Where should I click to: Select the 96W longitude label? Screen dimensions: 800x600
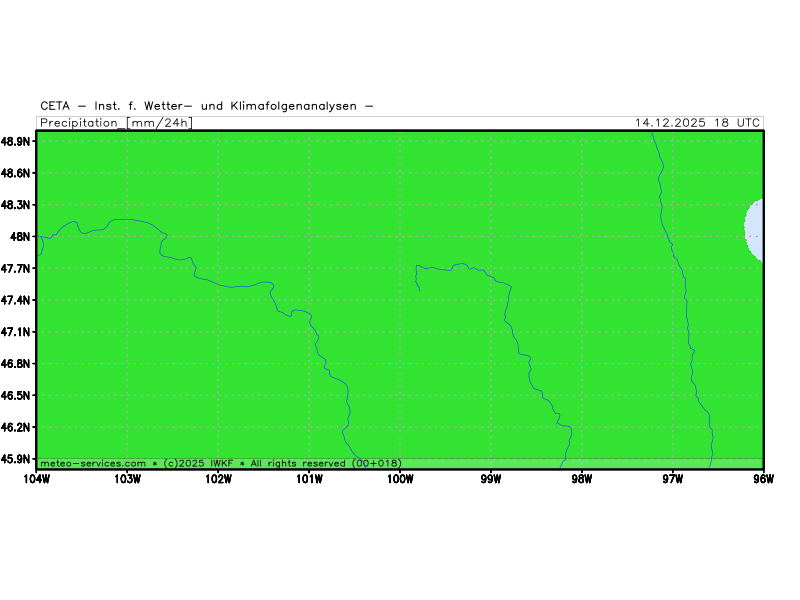(763, 478)
